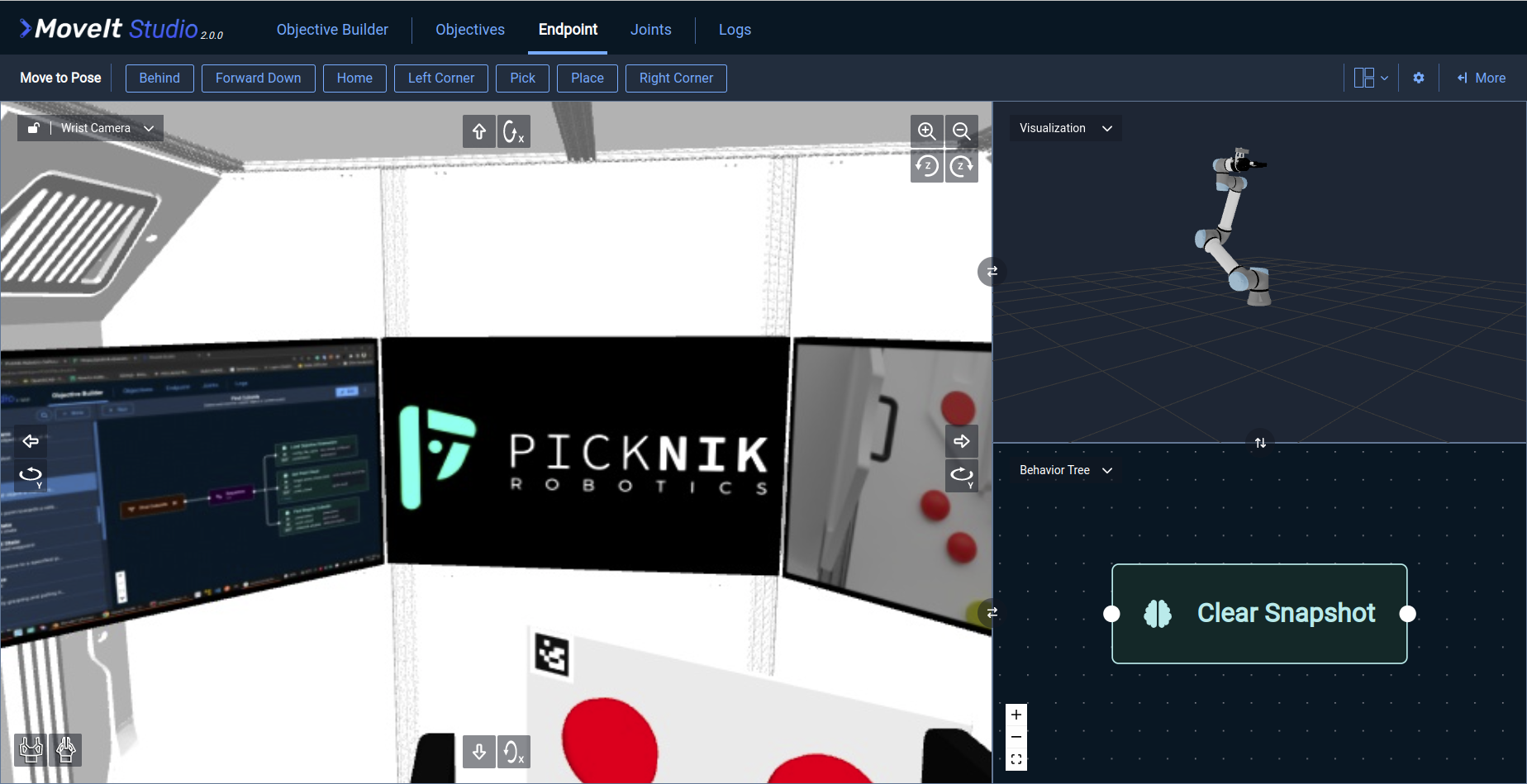The width and height of the screenshot is (1527, 784).
Task: Click the Clear Snapshot node's right port
Action: pyautogui.click(x=1407, y=614)
